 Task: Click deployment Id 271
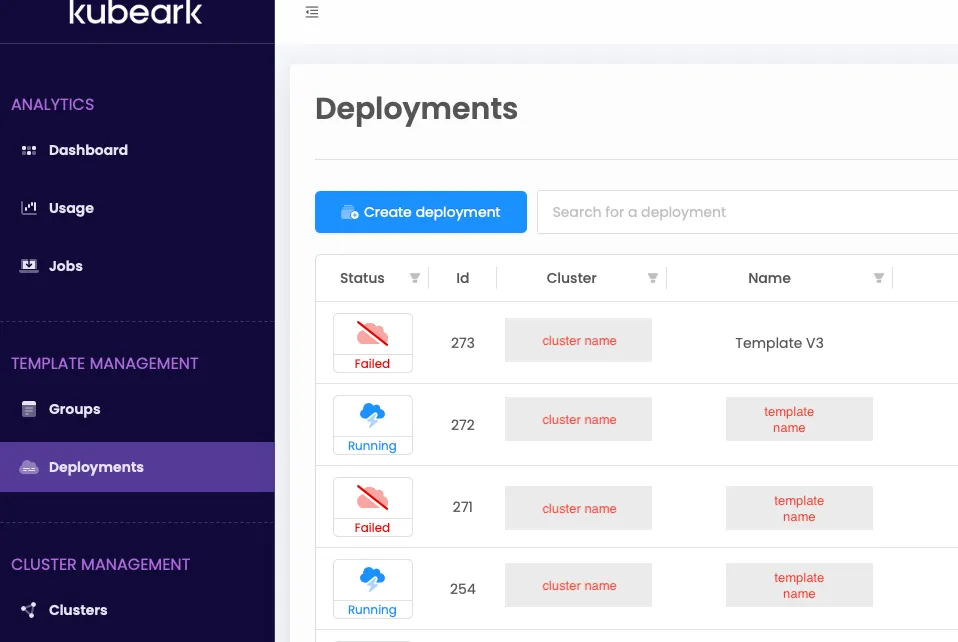463,507
